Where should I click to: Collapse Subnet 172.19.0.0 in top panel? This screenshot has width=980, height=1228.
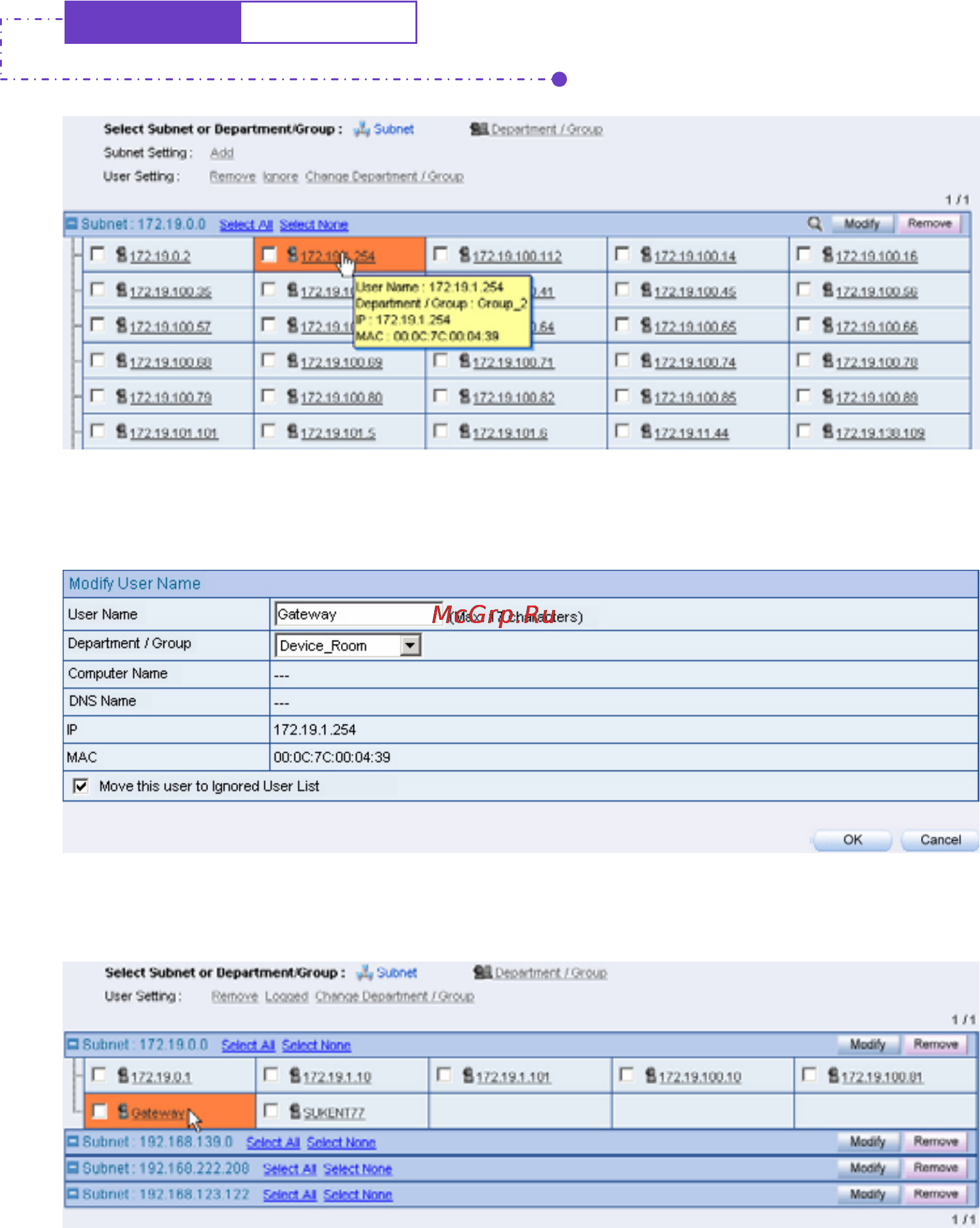tap(71, 224)
